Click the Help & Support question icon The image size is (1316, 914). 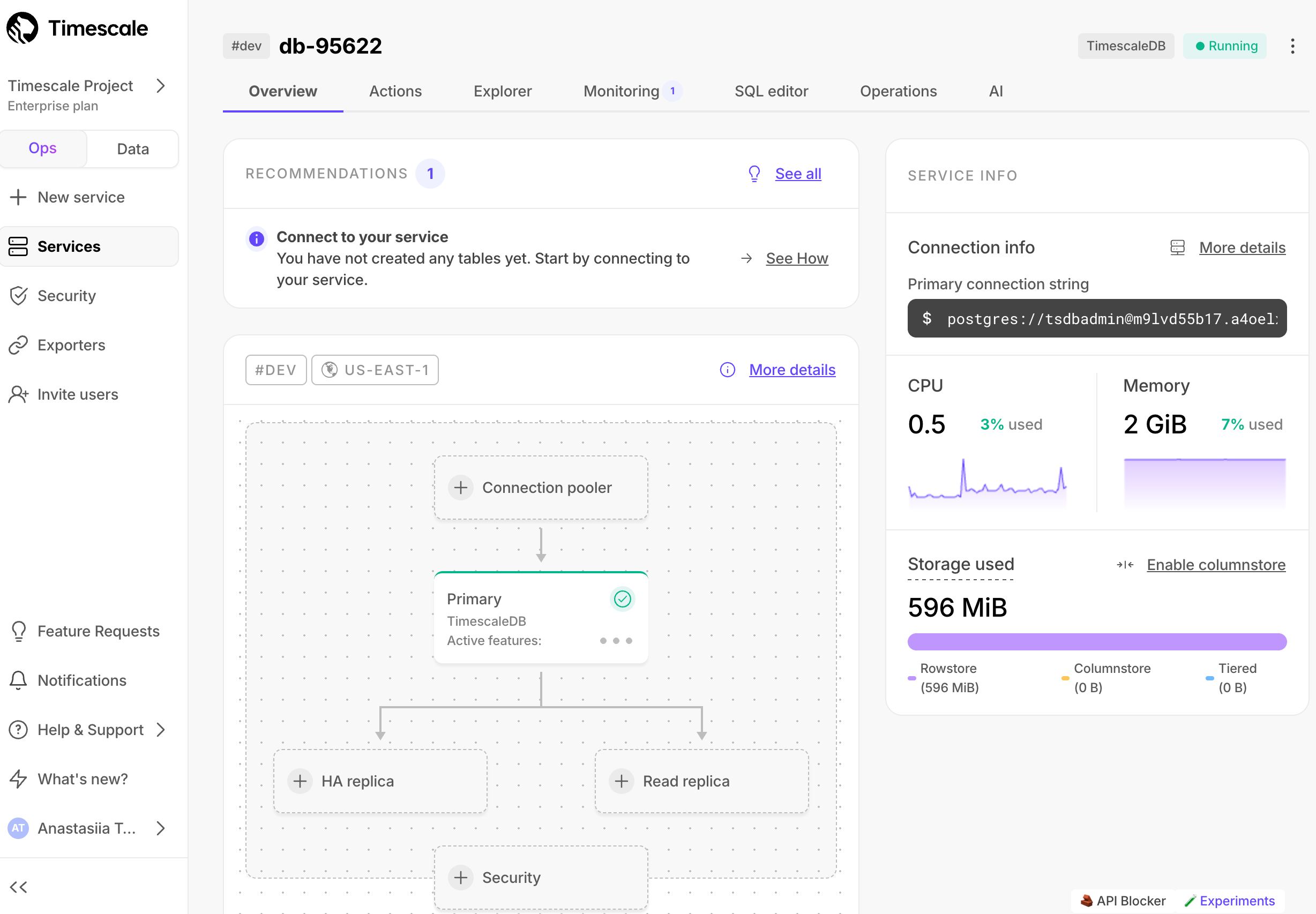[18, 730]
